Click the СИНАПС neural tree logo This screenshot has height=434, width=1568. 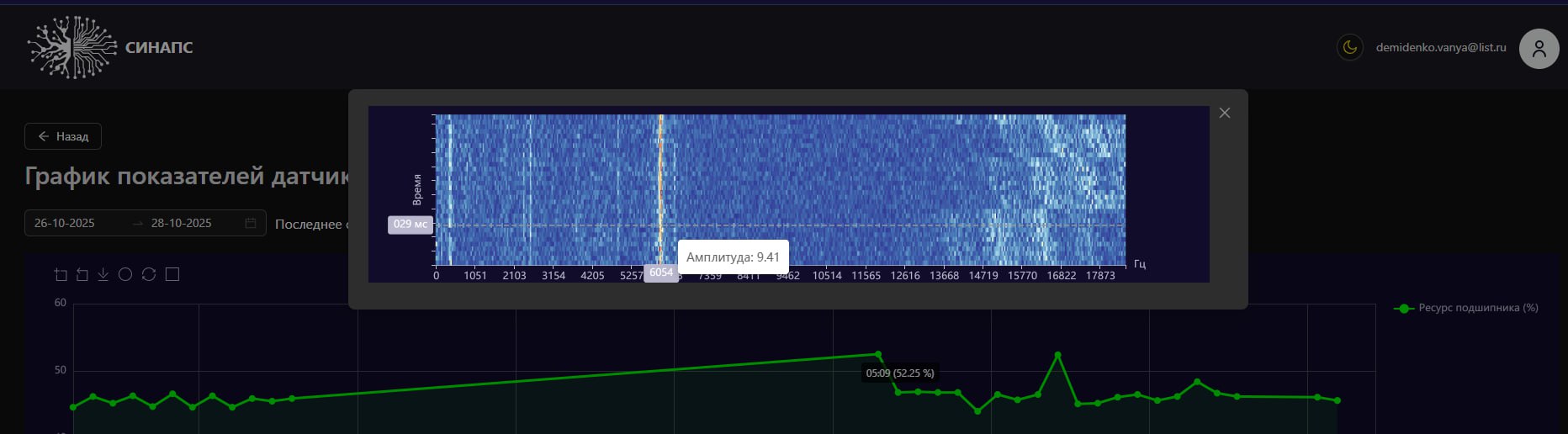72,47
